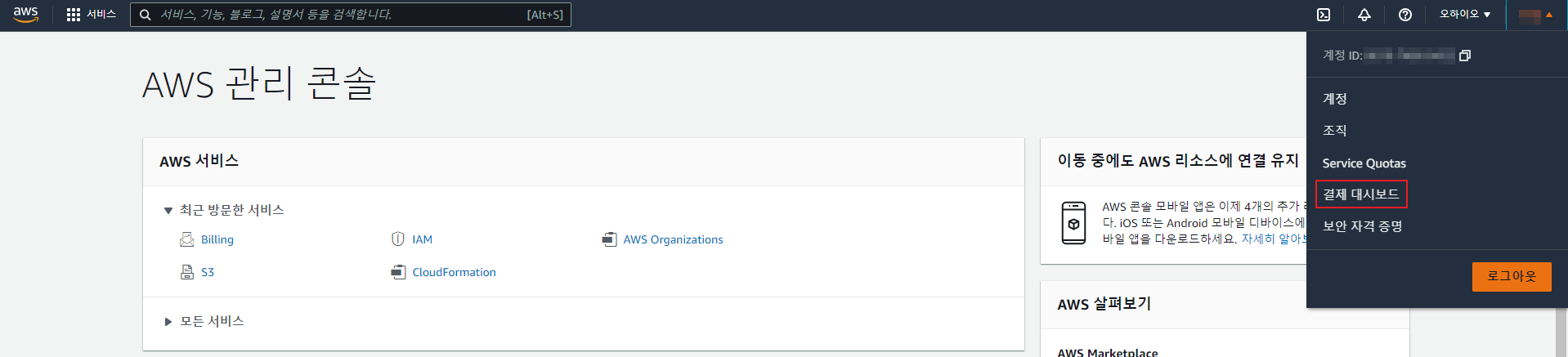Click the CloudFormation service icon
This screenshot has height=357, width=1568.
(398, 272)
